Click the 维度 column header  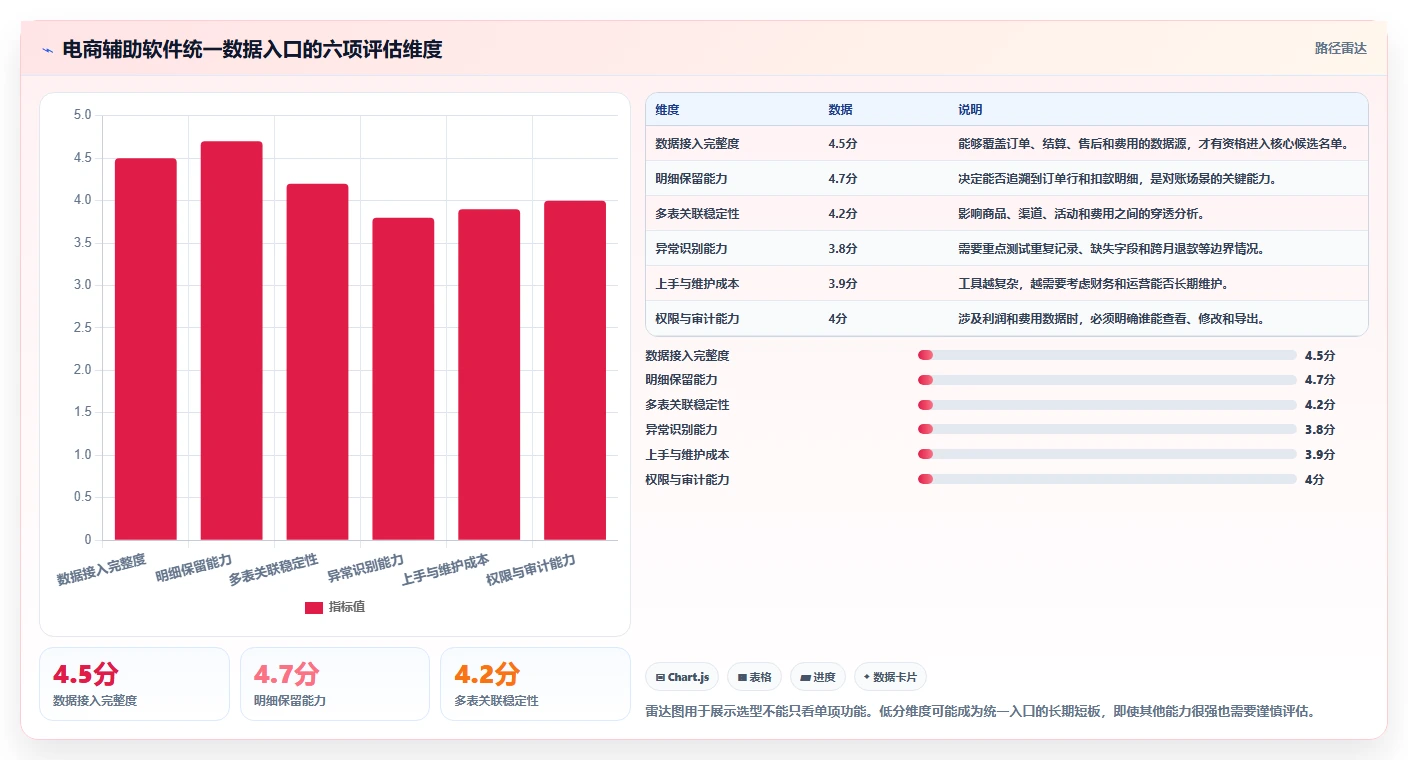pos(667,110)
